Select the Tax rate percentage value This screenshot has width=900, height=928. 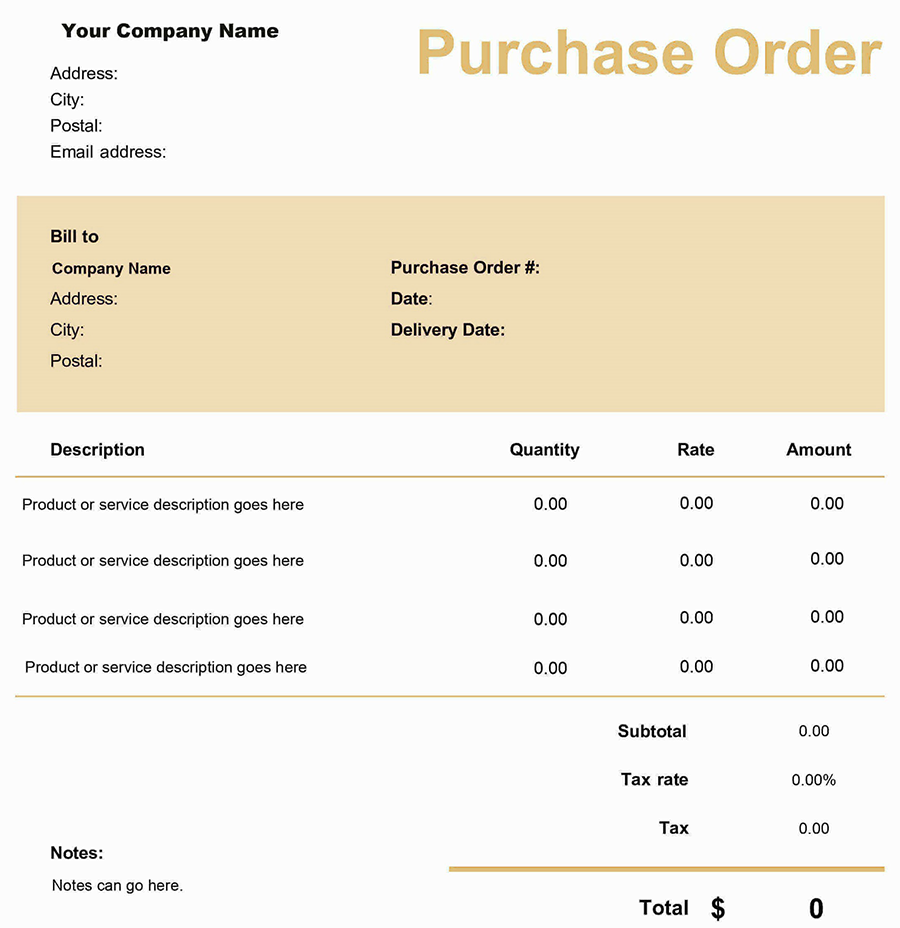[814, 780]
